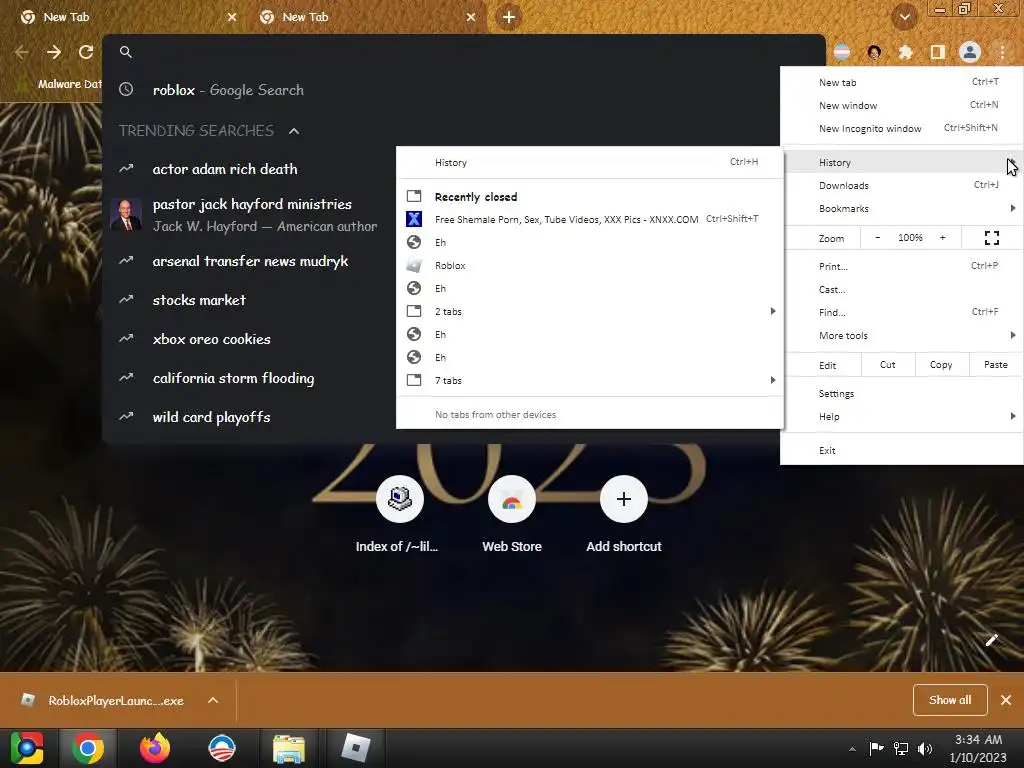The height and width of the screenshot is (768, 1024).
Task: Expand the Bookmarks submenu
Action: (x=902, y=208)
